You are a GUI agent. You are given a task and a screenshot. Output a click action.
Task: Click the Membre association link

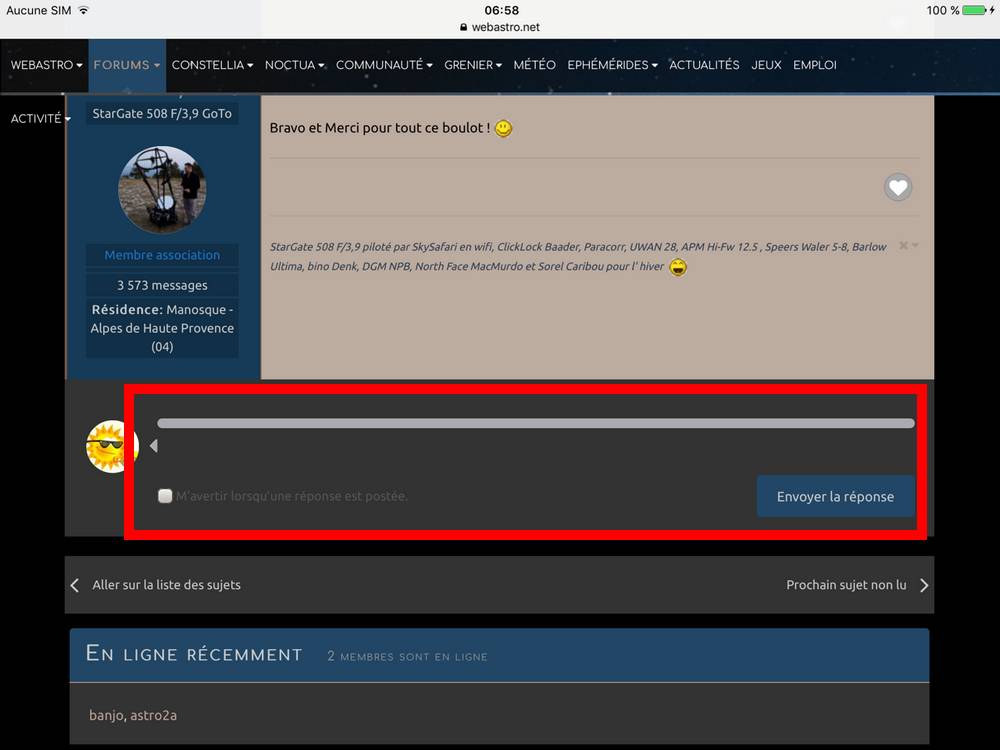click(x=162, y=255)
